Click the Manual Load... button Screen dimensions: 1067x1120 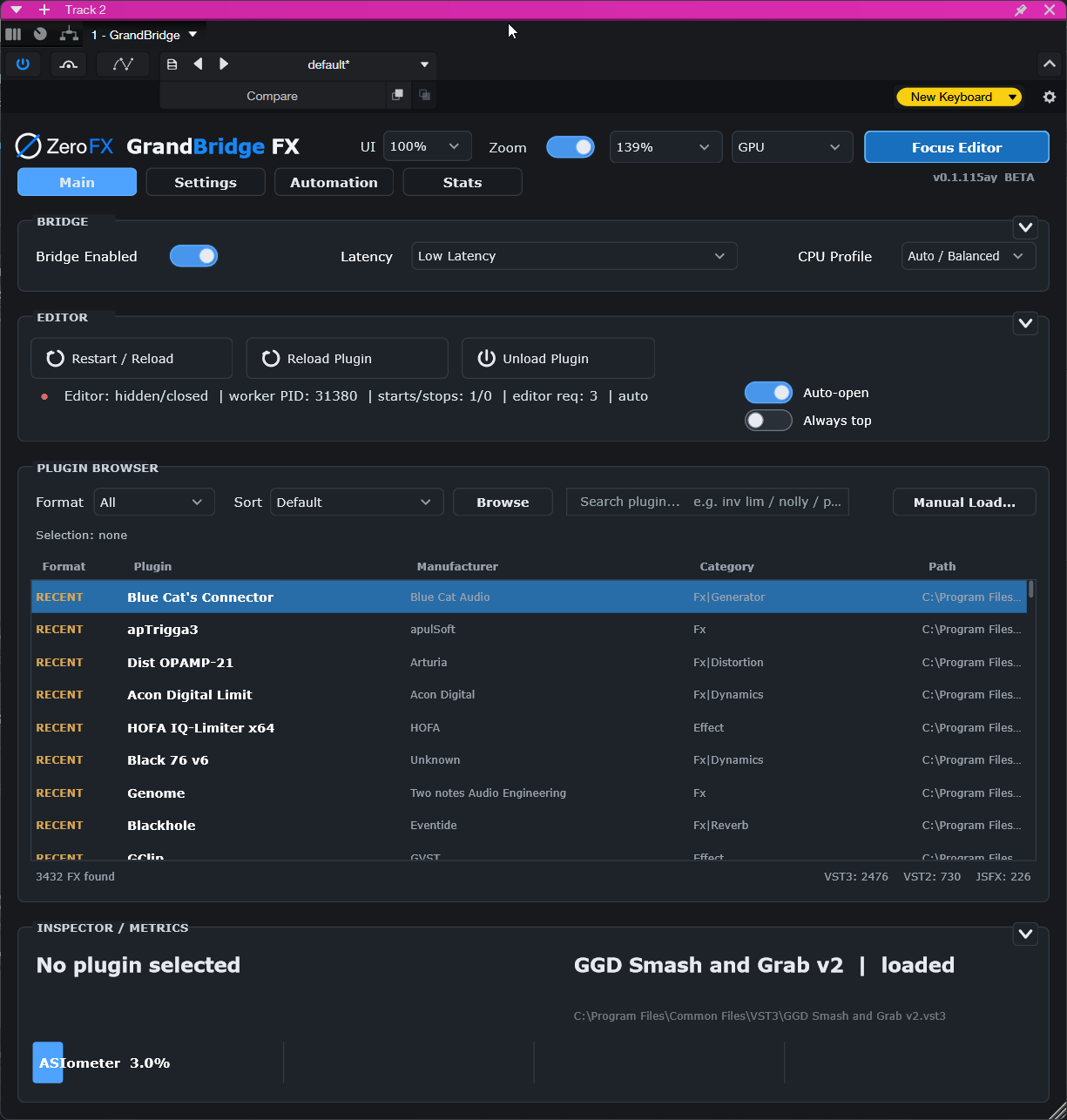964,502
